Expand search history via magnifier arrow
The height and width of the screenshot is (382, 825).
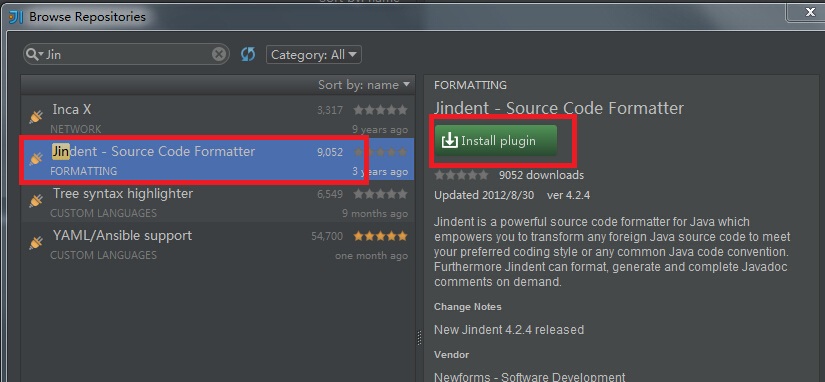(x=41, y=55)
